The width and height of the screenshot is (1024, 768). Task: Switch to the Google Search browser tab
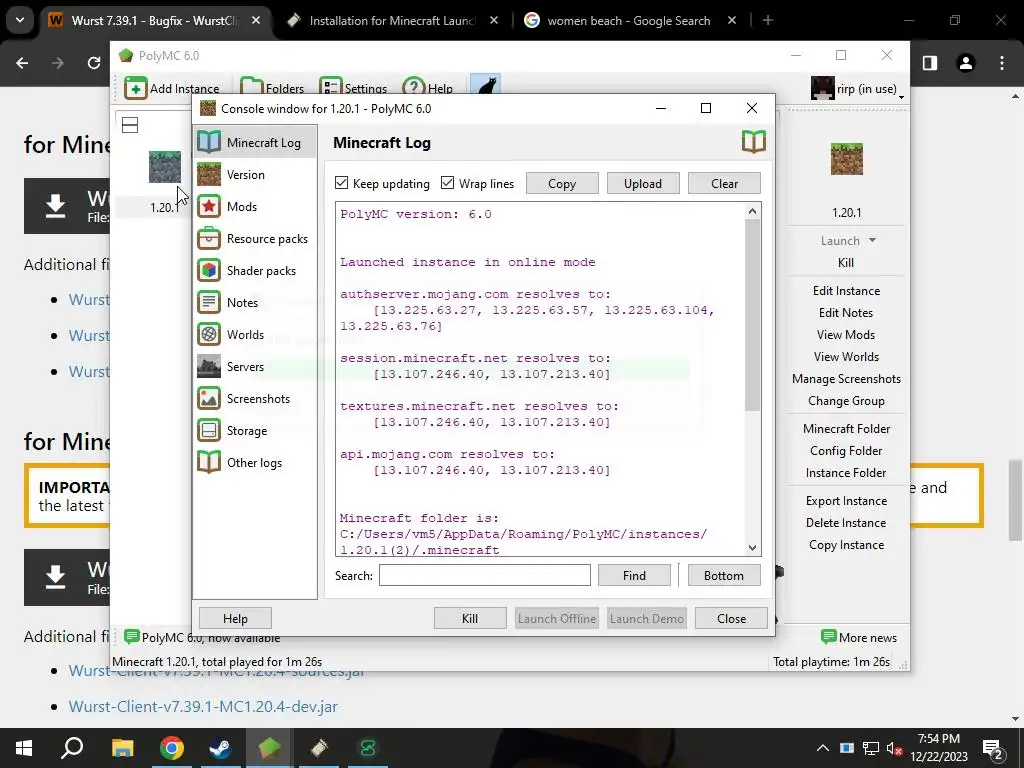pyautogui.click(x=630, y=20)
